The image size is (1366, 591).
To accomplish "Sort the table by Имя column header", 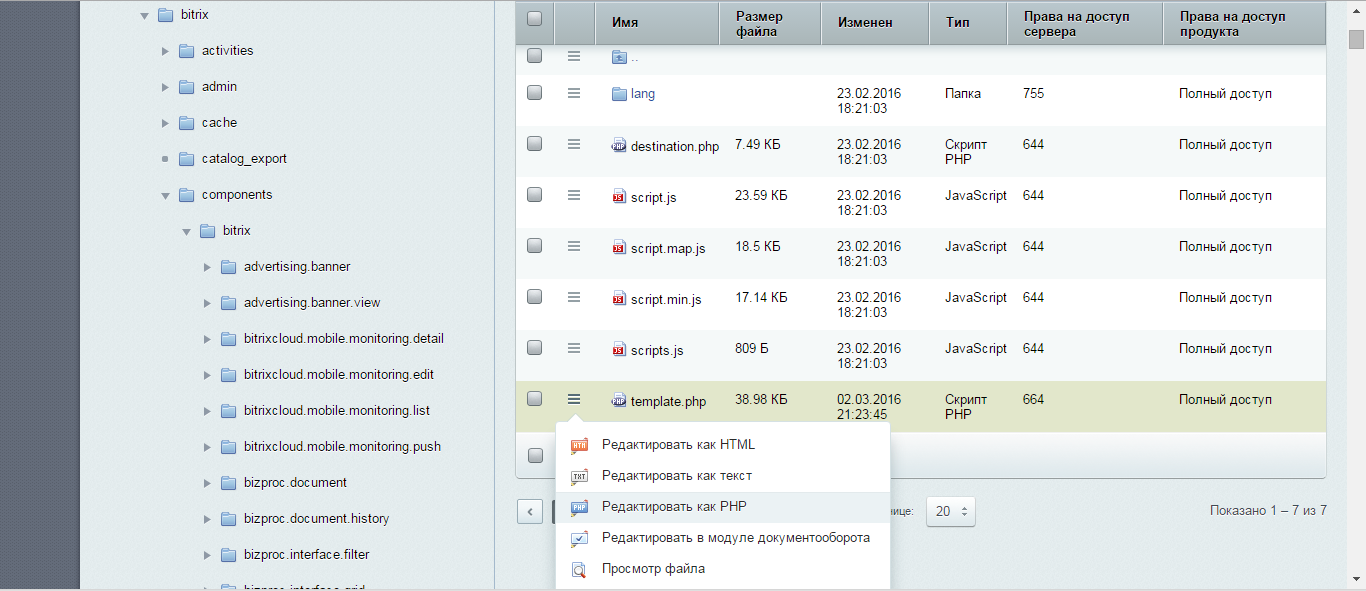I will [657, 22].
